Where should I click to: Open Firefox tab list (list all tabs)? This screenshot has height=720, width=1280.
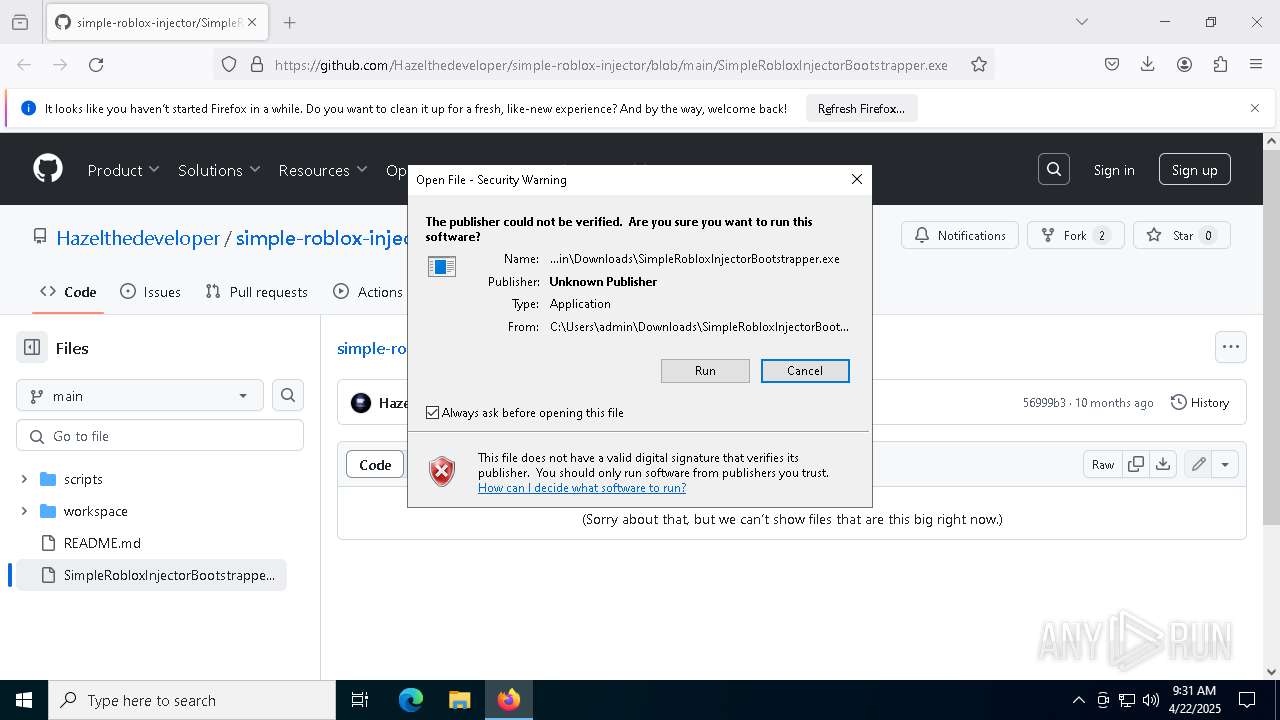click(x=1081, y=22)
